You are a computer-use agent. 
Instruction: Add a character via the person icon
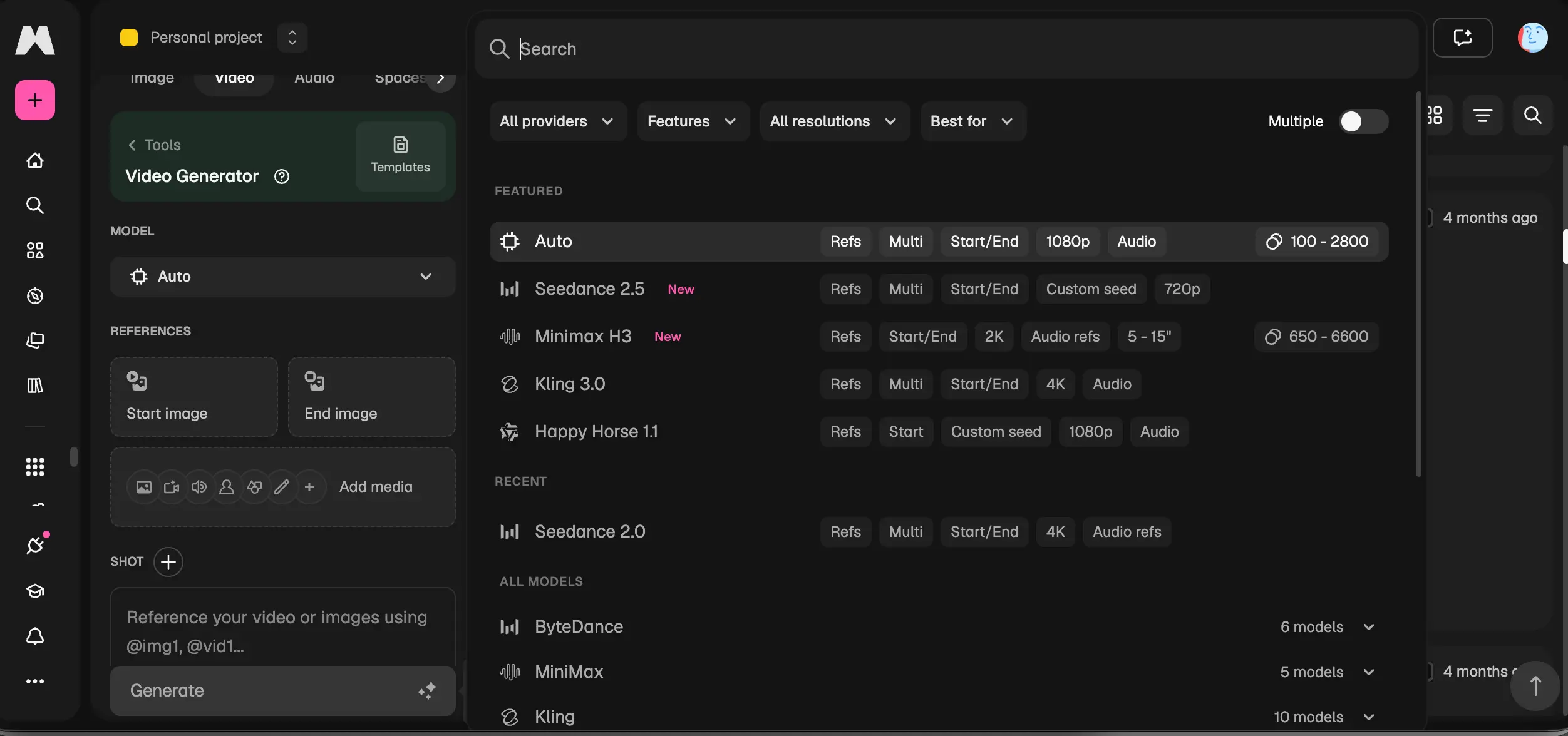click(x=227, y=487)
